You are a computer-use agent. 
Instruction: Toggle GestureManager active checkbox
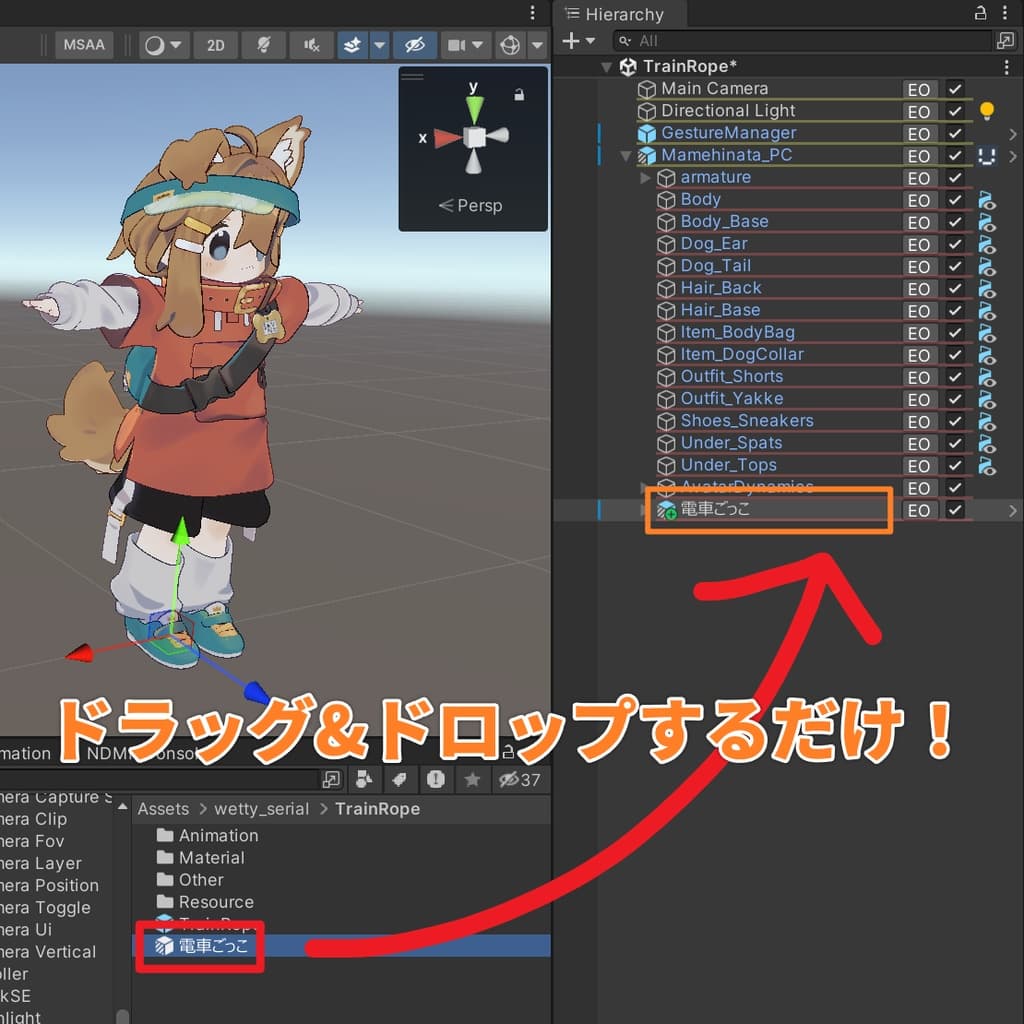[955, 134]
